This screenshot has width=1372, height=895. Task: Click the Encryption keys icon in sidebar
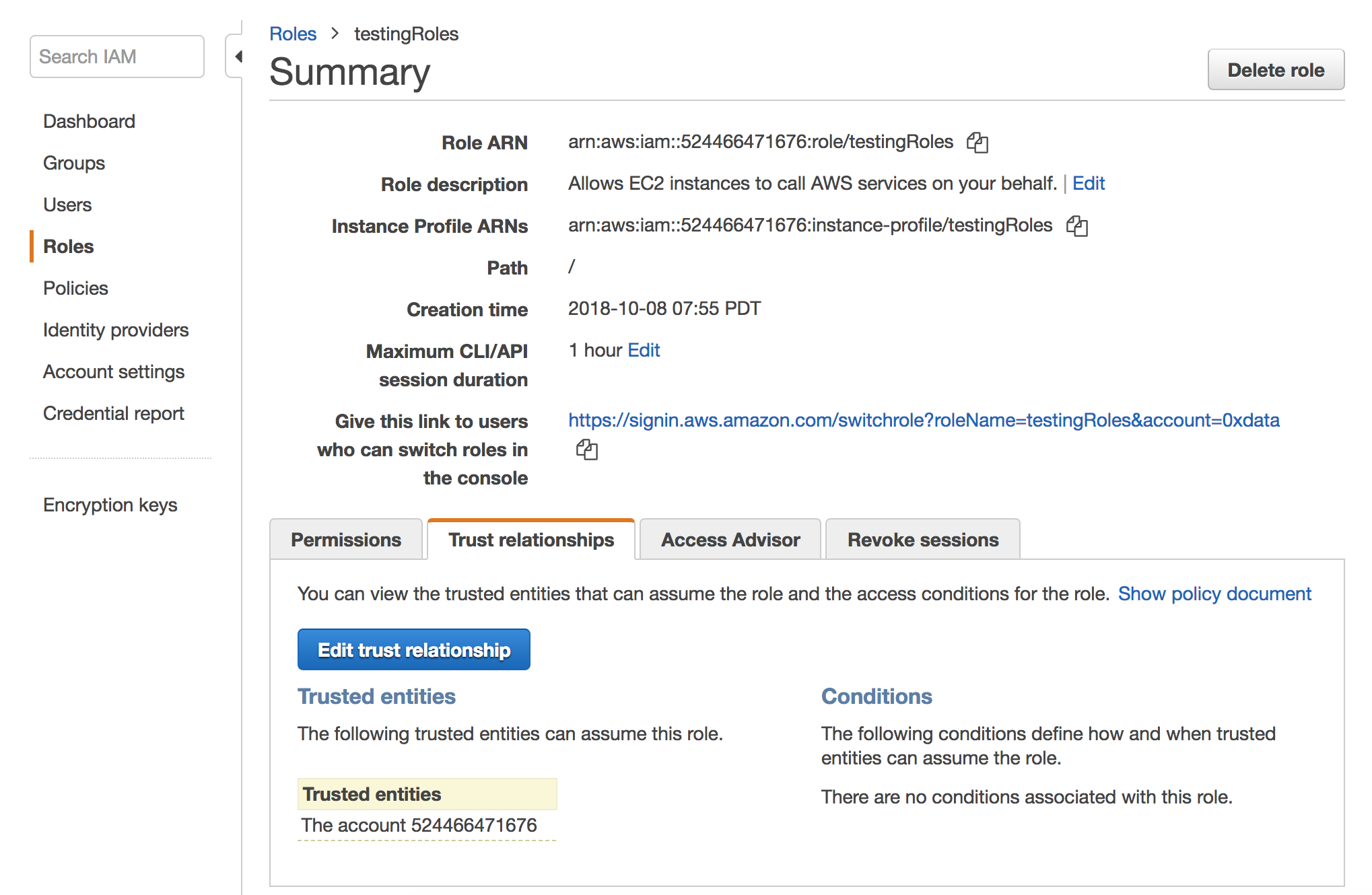[x=109, y=503]
